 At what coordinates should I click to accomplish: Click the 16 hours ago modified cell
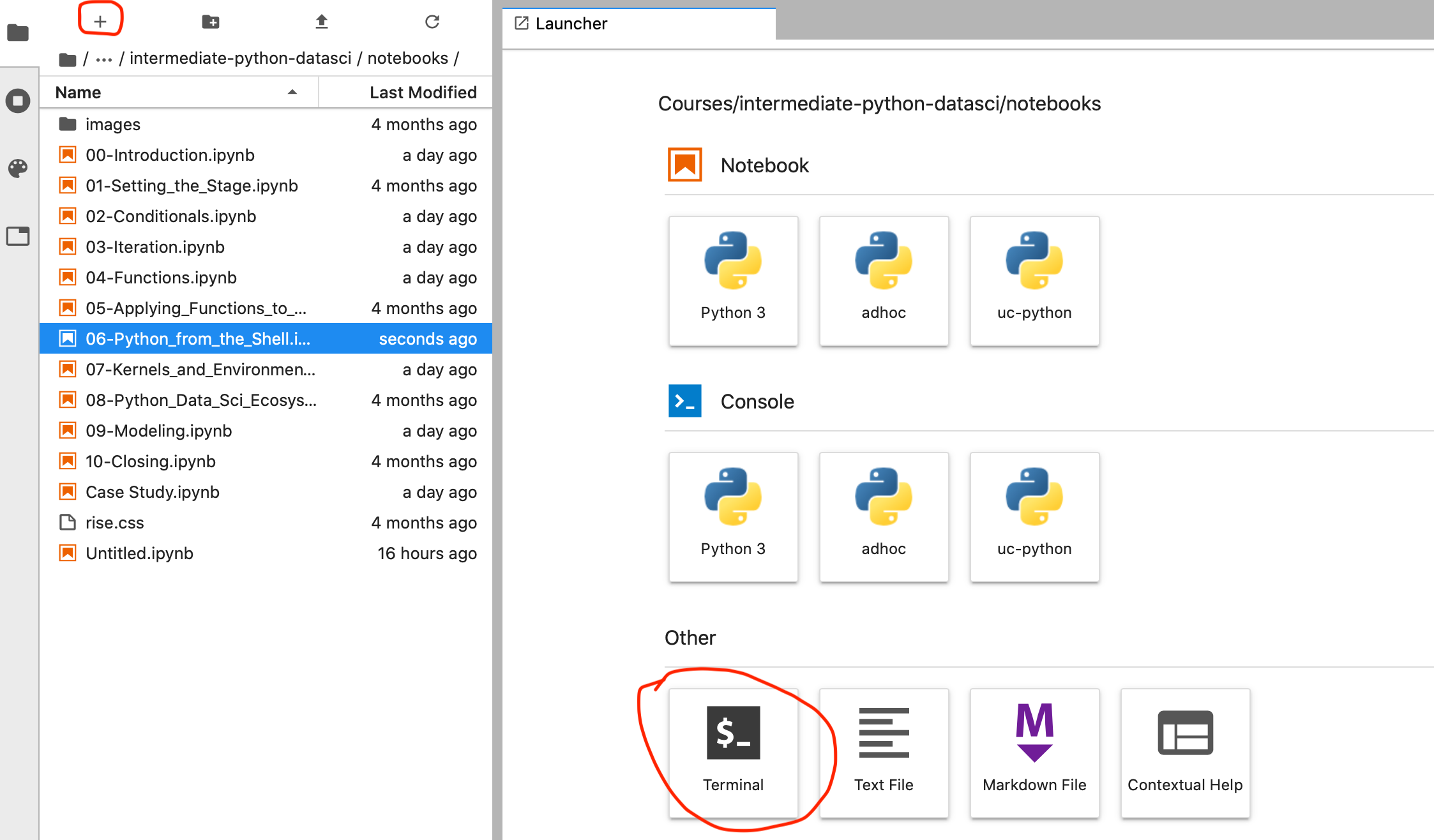tap(427, 553)
